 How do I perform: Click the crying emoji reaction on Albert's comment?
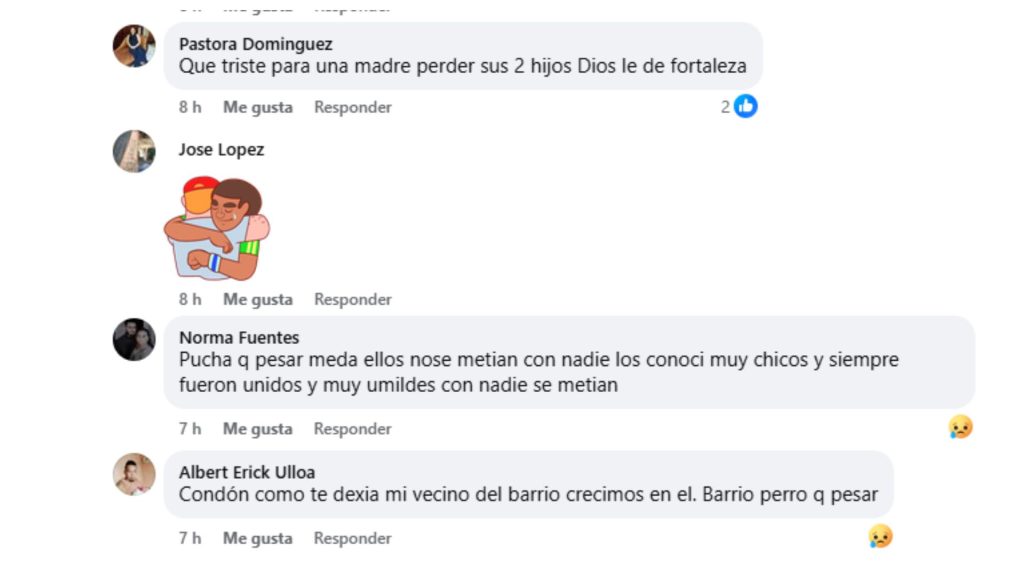[x=877, y=538]
